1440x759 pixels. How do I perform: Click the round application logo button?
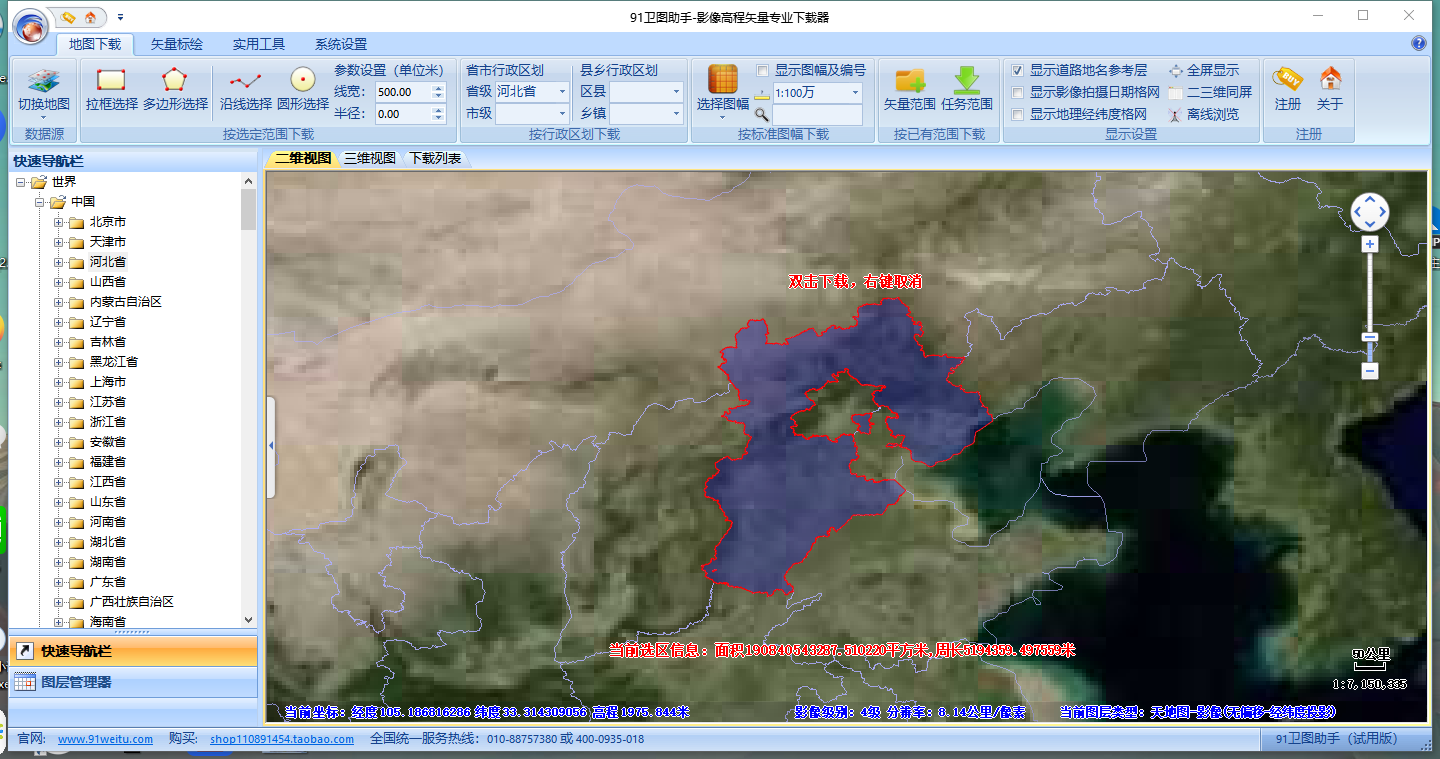pos(31,24)
